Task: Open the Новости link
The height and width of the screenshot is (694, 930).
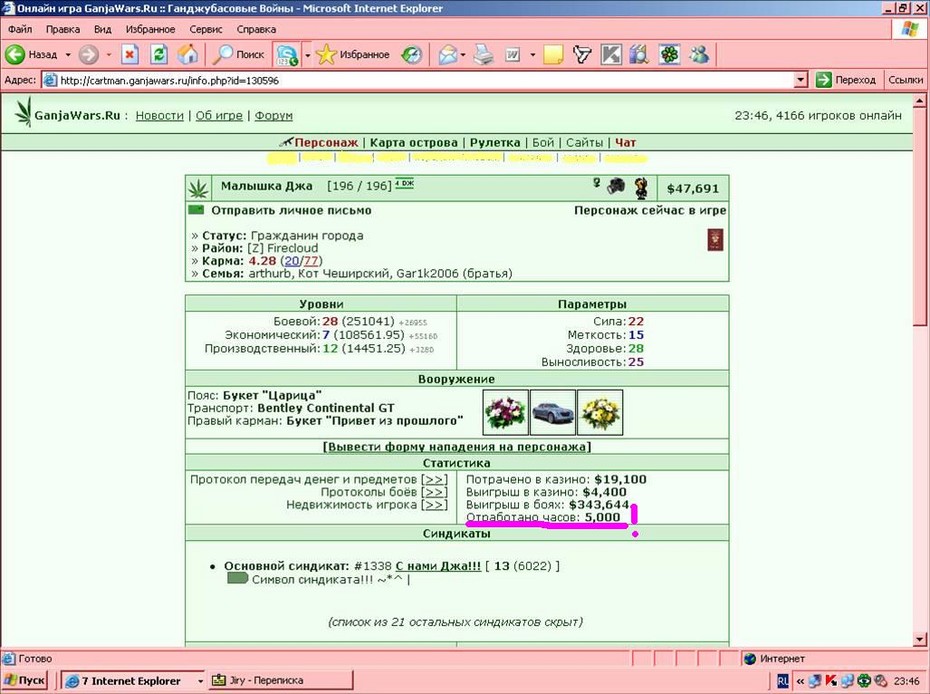Action: coord(160,116)
